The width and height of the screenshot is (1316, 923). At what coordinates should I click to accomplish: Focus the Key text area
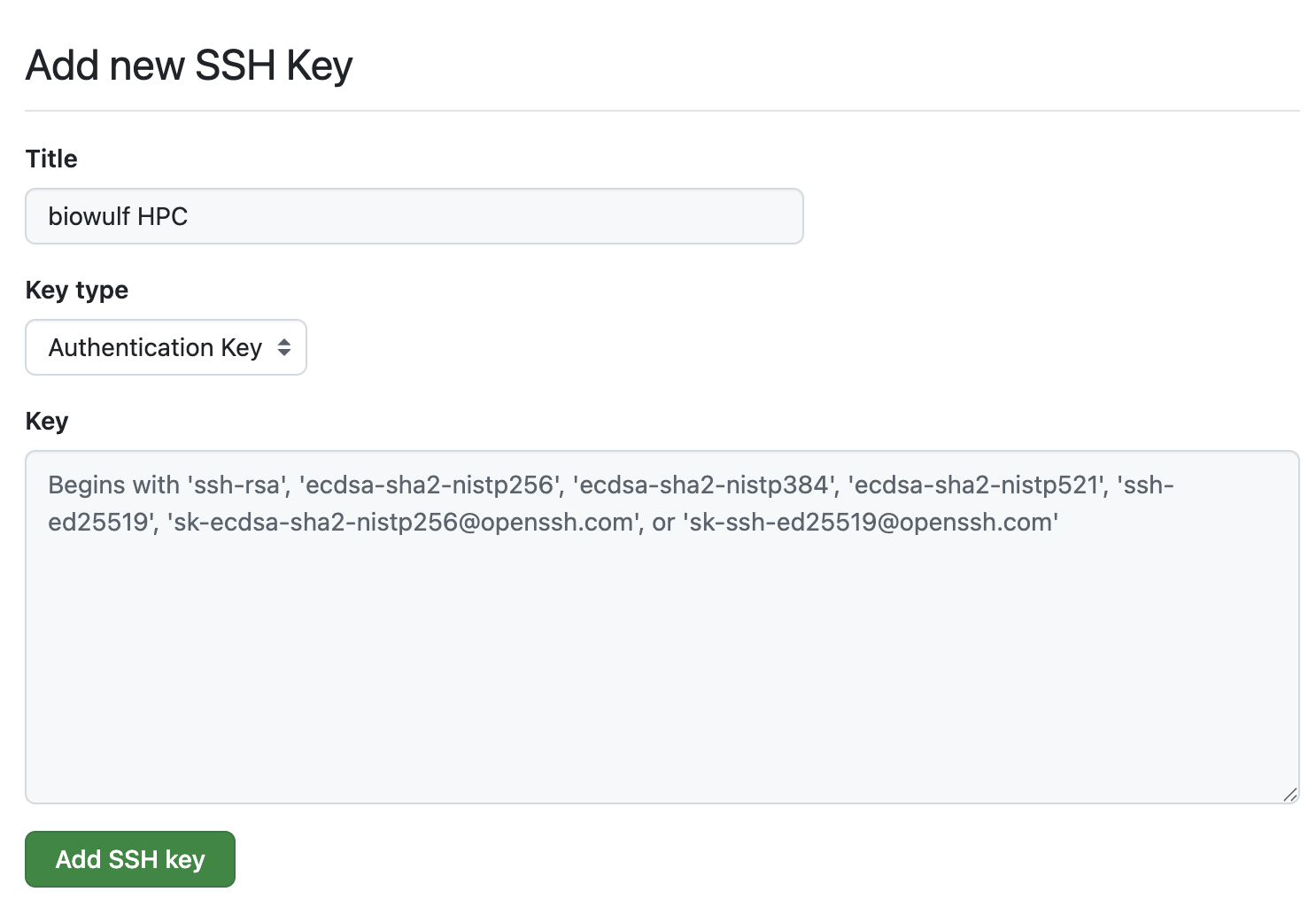click(662, 626)
